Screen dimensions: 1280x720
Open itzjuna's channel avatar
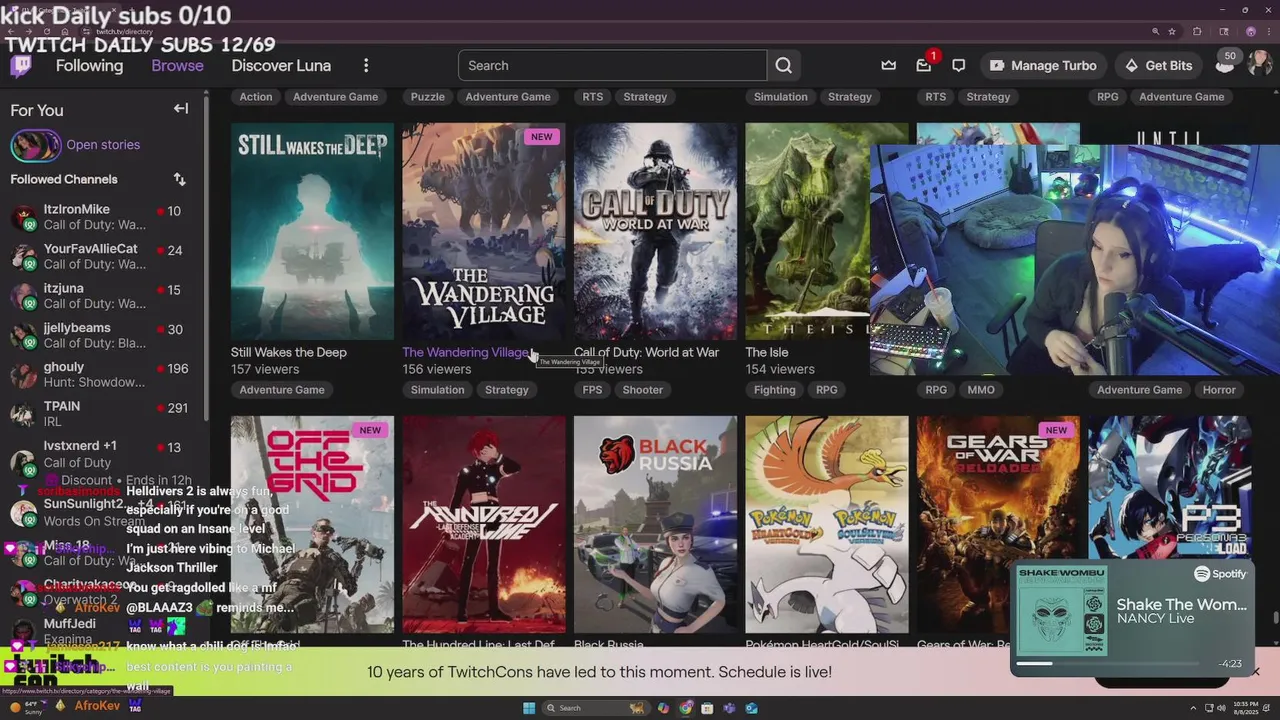24,296
